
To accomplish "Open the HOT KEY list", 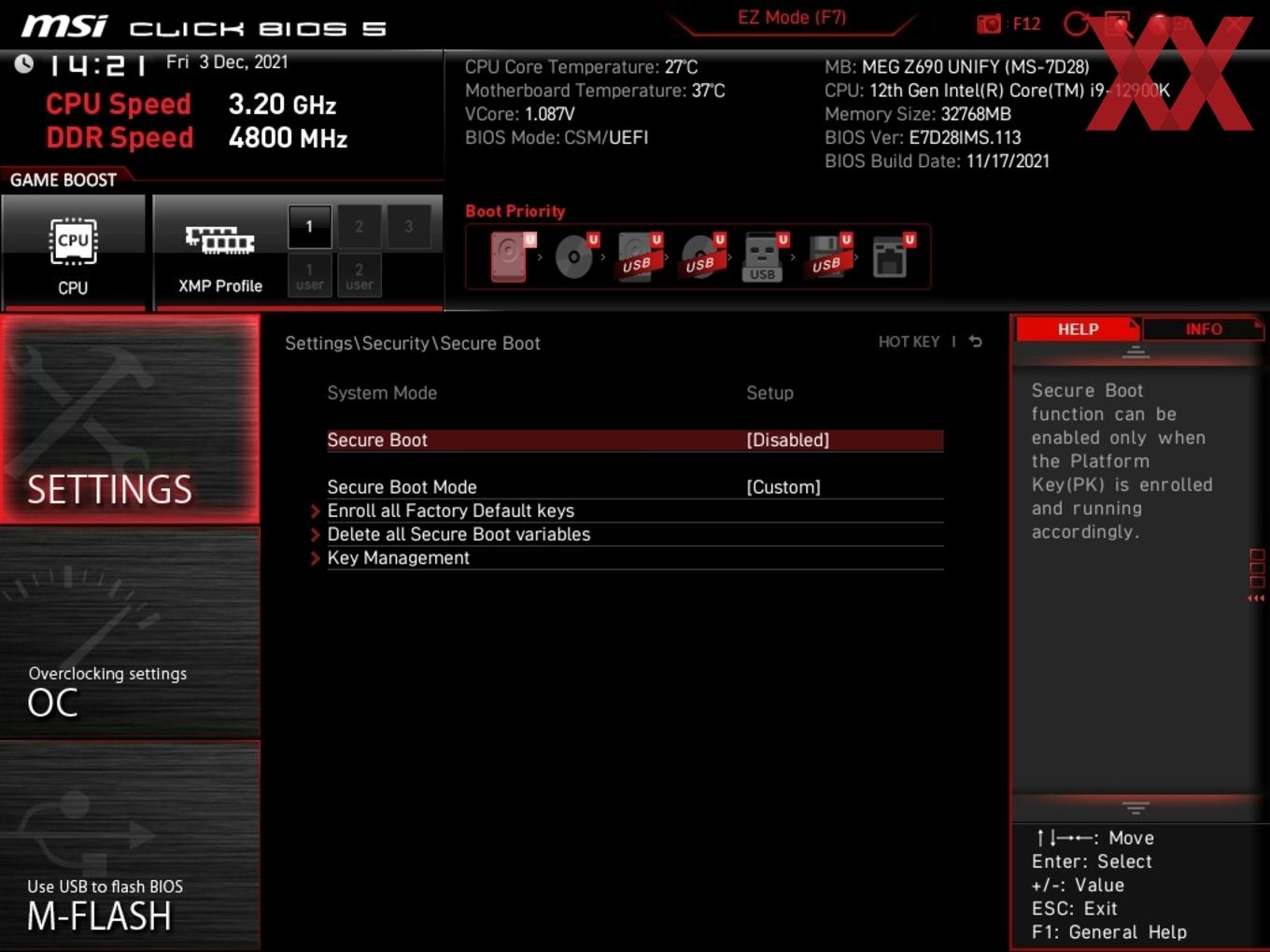I will [909, 342].
